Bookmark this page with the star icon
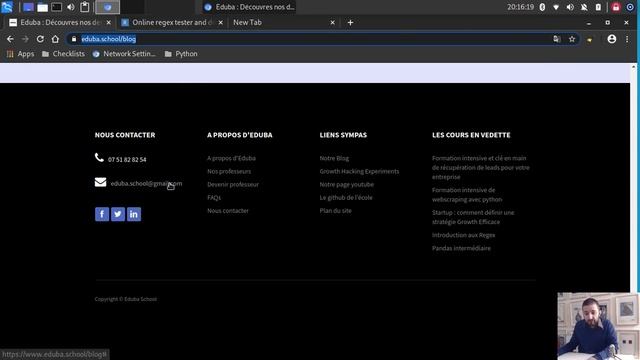 click(572, 39)
